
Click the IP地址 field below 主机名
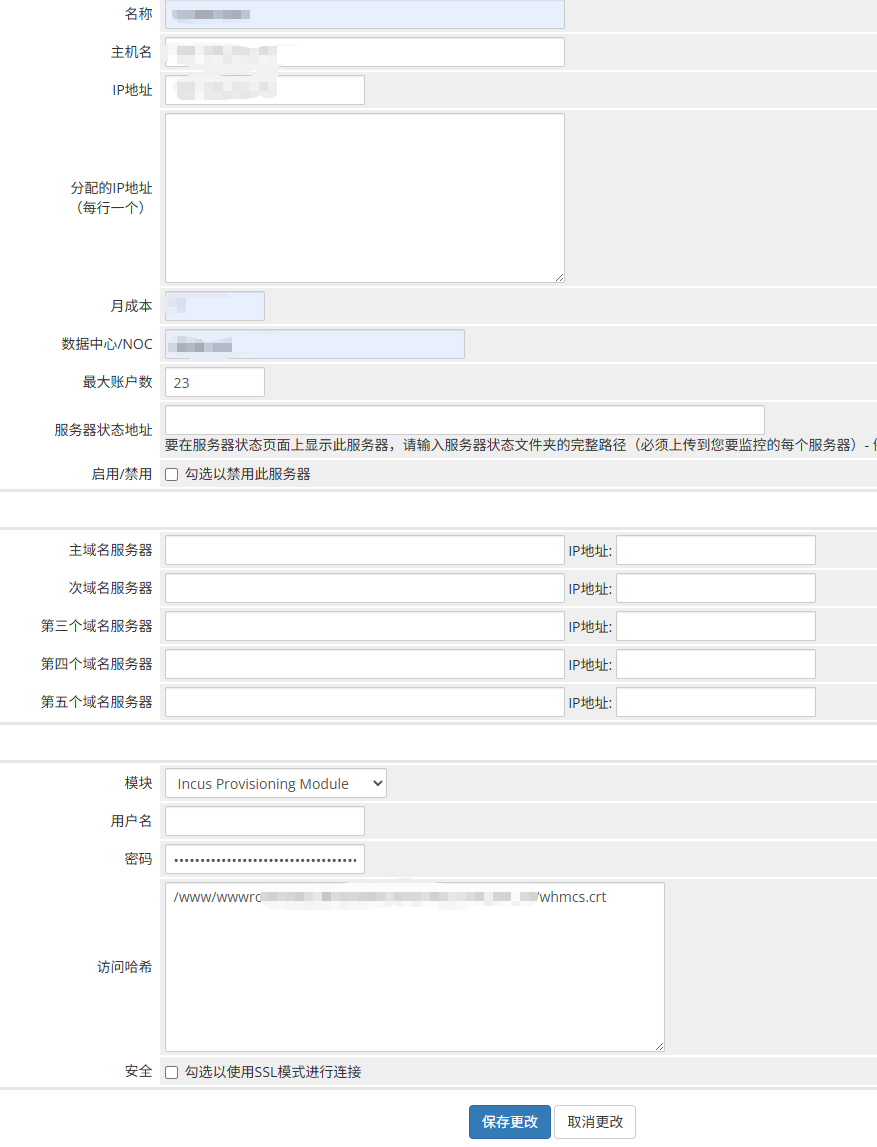pos(265,90)
